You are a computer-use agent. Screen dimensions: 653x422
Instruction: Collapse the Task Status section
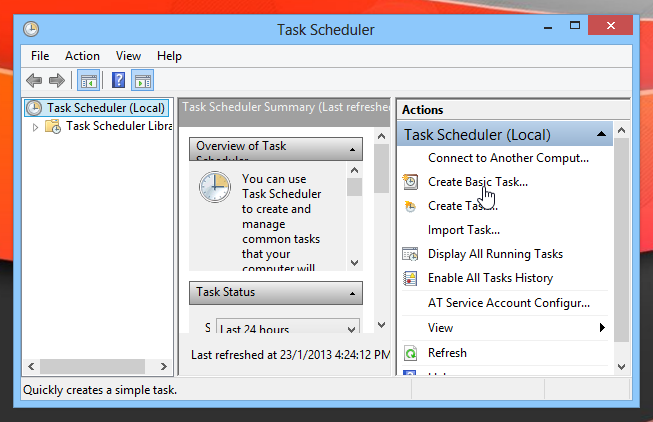pyautogui.click(x=354, y=293)
